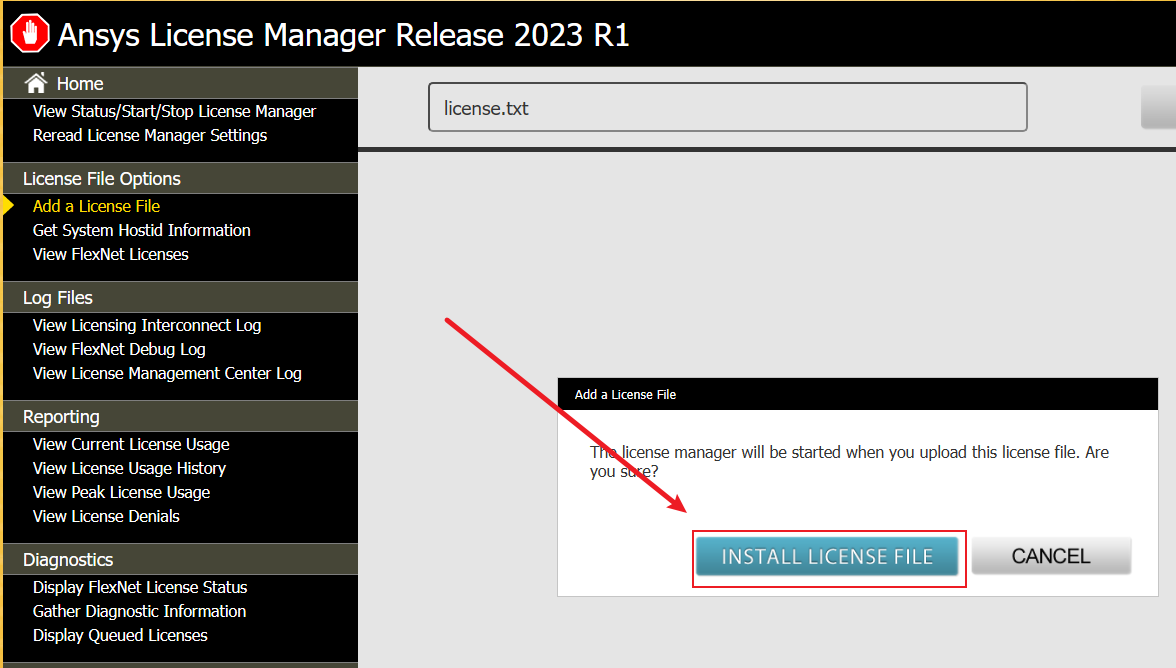The height and width of the screenshot is (668, 1176).
Task: Click the Reporting section header
Action: tap(181, 417)
